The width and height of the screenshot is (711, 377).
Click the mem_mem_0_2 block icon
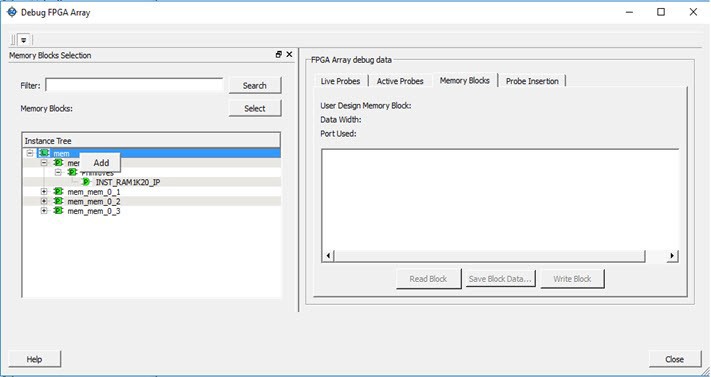click(x=58, y=201)
